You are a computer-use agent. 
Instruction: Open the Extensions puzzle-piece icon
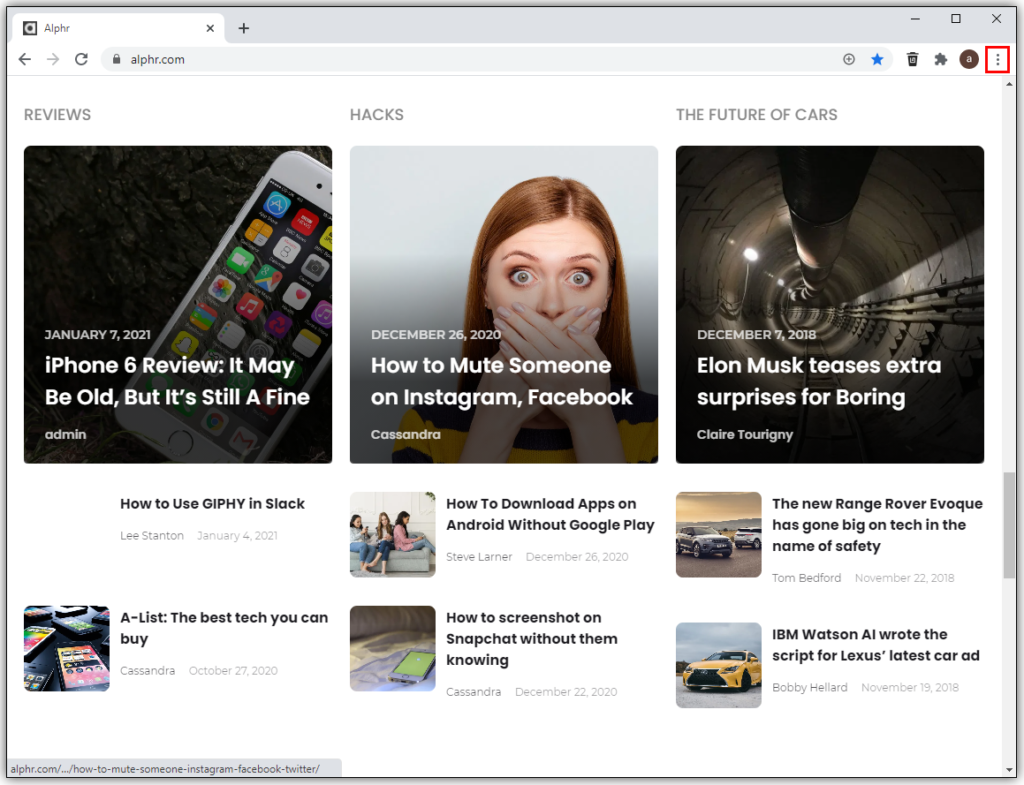click(940, 59)
